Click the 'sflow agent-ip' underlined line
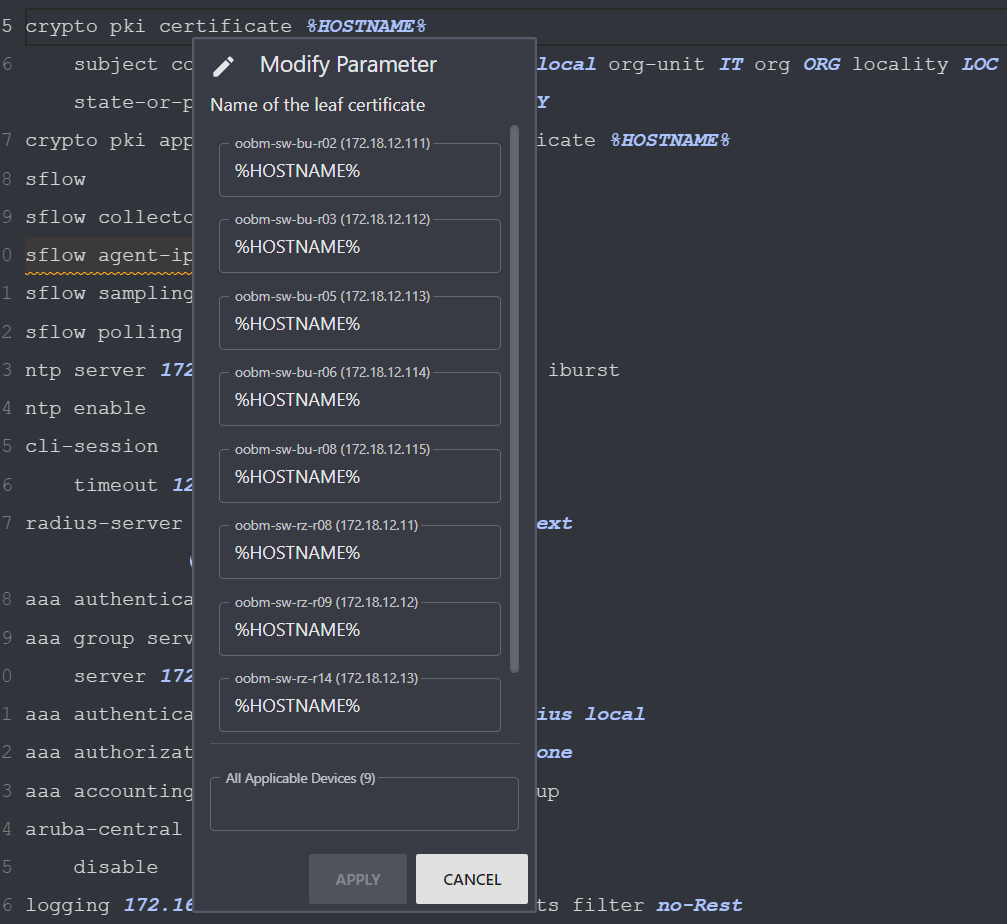Screen dimensions: 1007x924 click(x=109, y=256)
